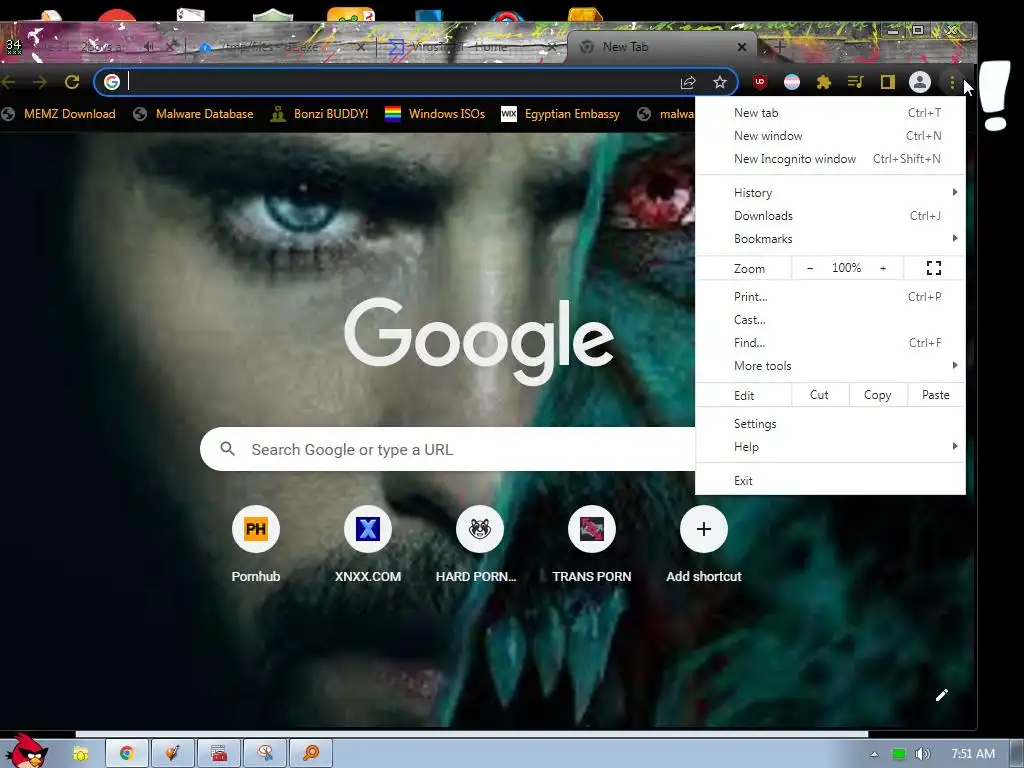The image size is (1024, 768).
Task: Increase zoom with the plus button
Action: point(883,268)
